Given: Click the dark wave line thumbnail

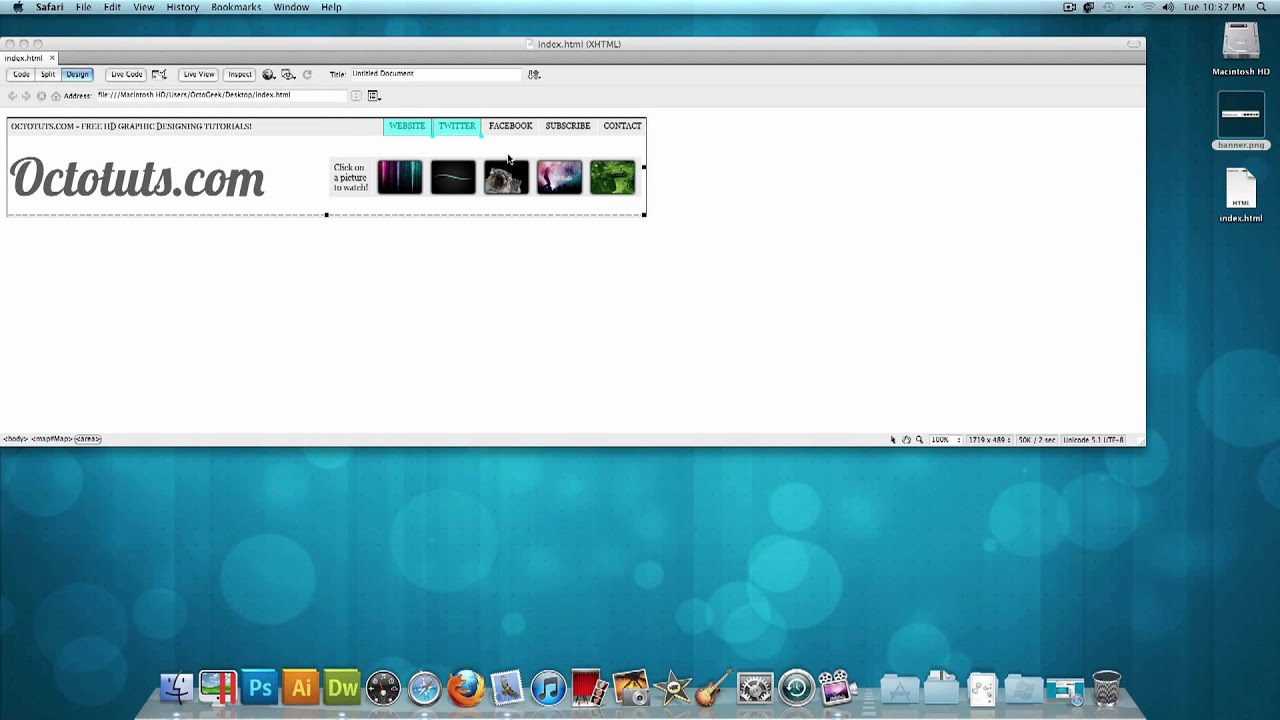Looking at the screenshot, I should 453,177.
